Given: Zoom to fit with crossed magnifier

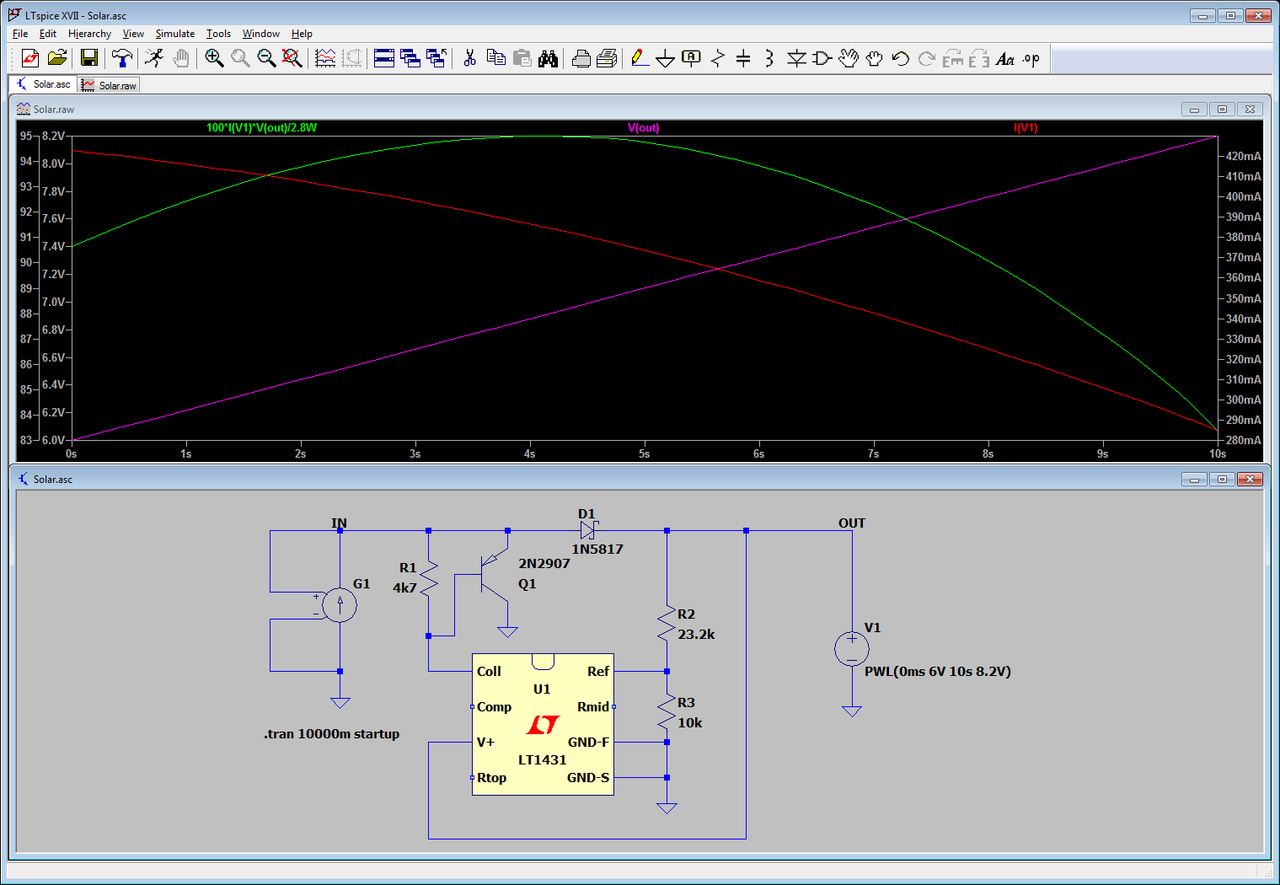Looking at the screenshot, I should 292,58.
